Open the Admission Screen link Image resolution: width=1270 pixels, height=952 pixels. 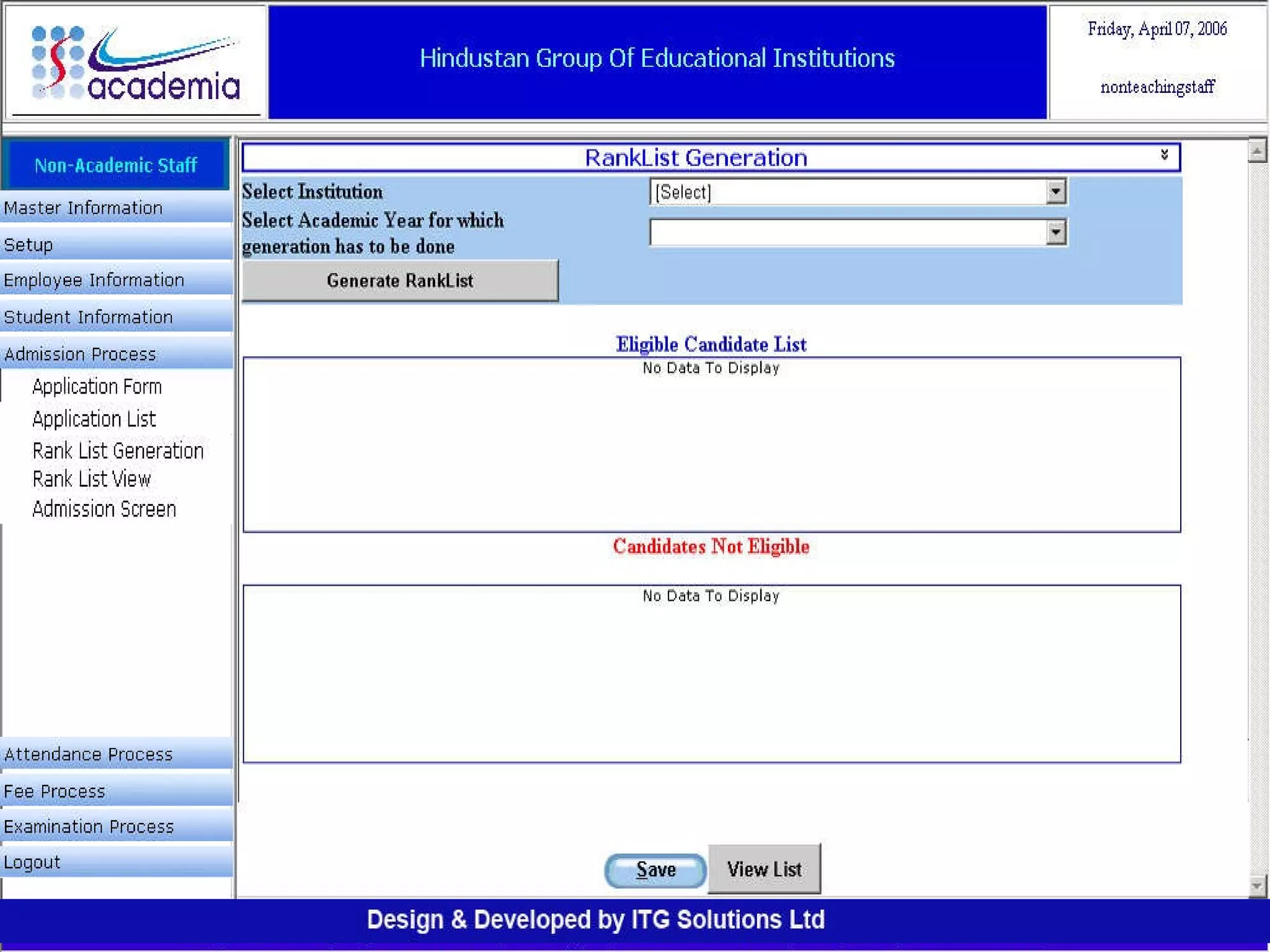point(104,509)
